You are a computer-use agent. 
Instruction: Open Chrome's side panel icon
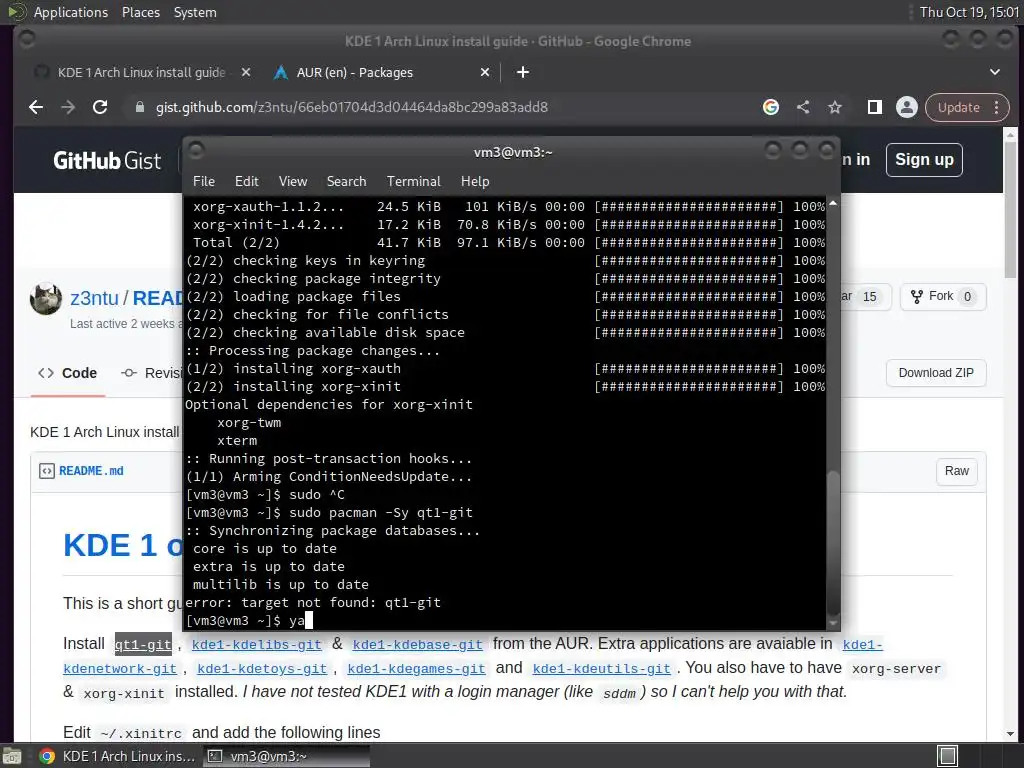click(x=874, y=107)
